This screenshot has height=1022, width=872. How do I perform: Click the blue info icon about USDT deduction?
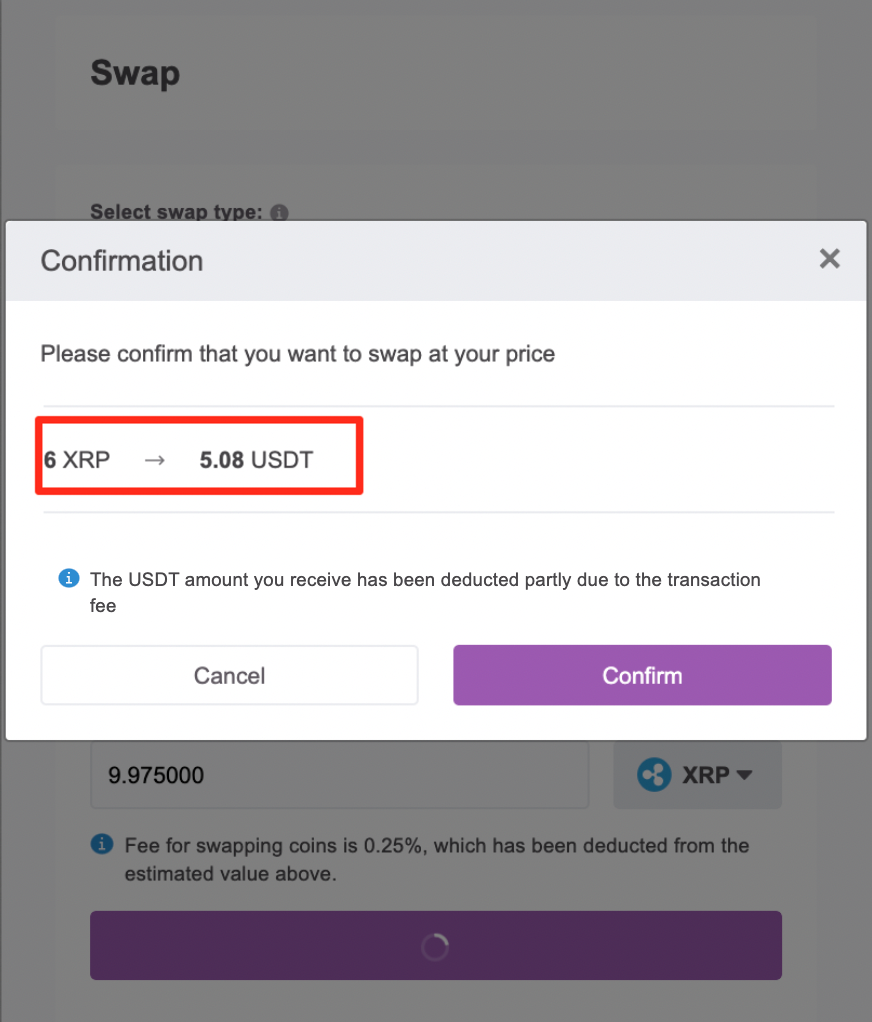[69, 578]
